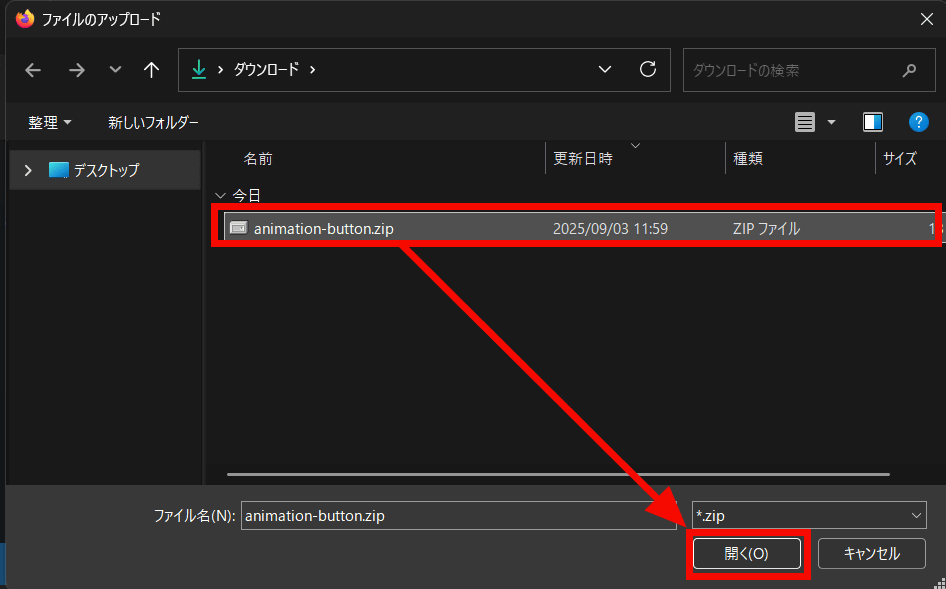
Task: Go back using the left arrow
Action: click(33, 71)
